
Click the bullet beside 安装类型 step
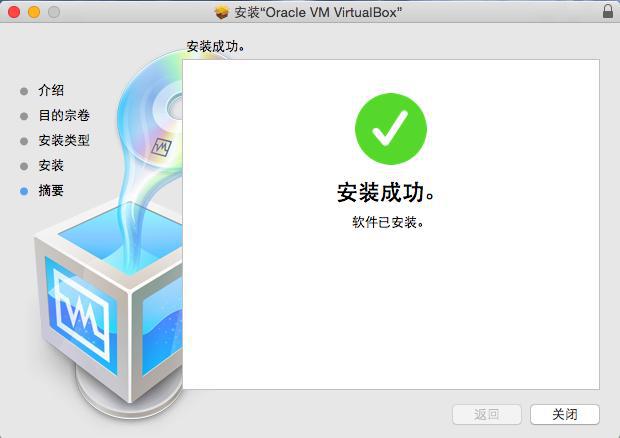click(24, 141)
